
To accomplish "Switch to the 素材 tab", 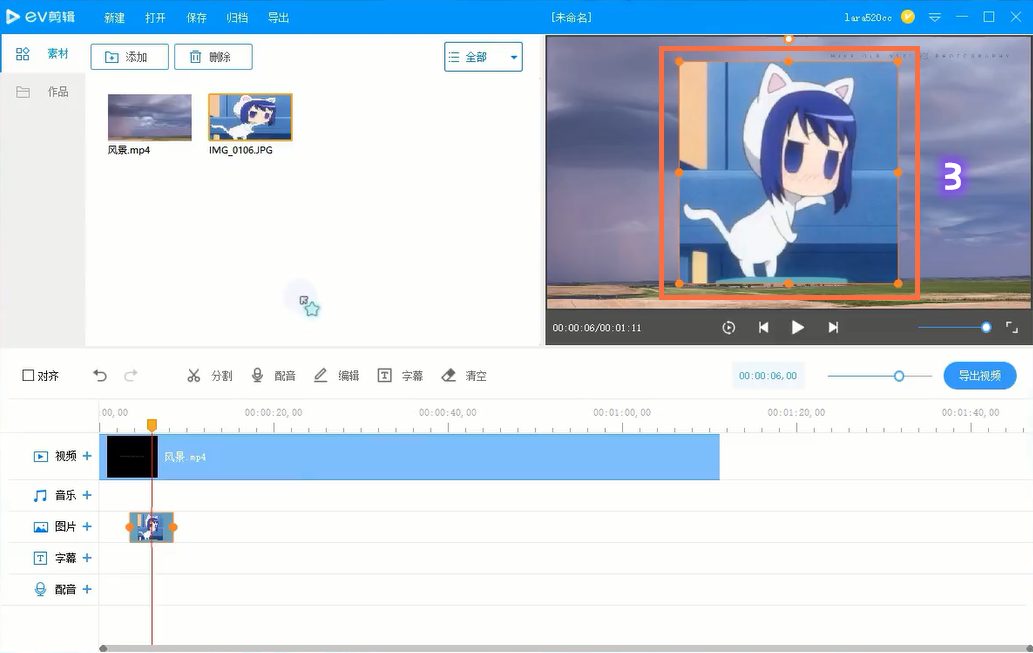I will point(42,54).
